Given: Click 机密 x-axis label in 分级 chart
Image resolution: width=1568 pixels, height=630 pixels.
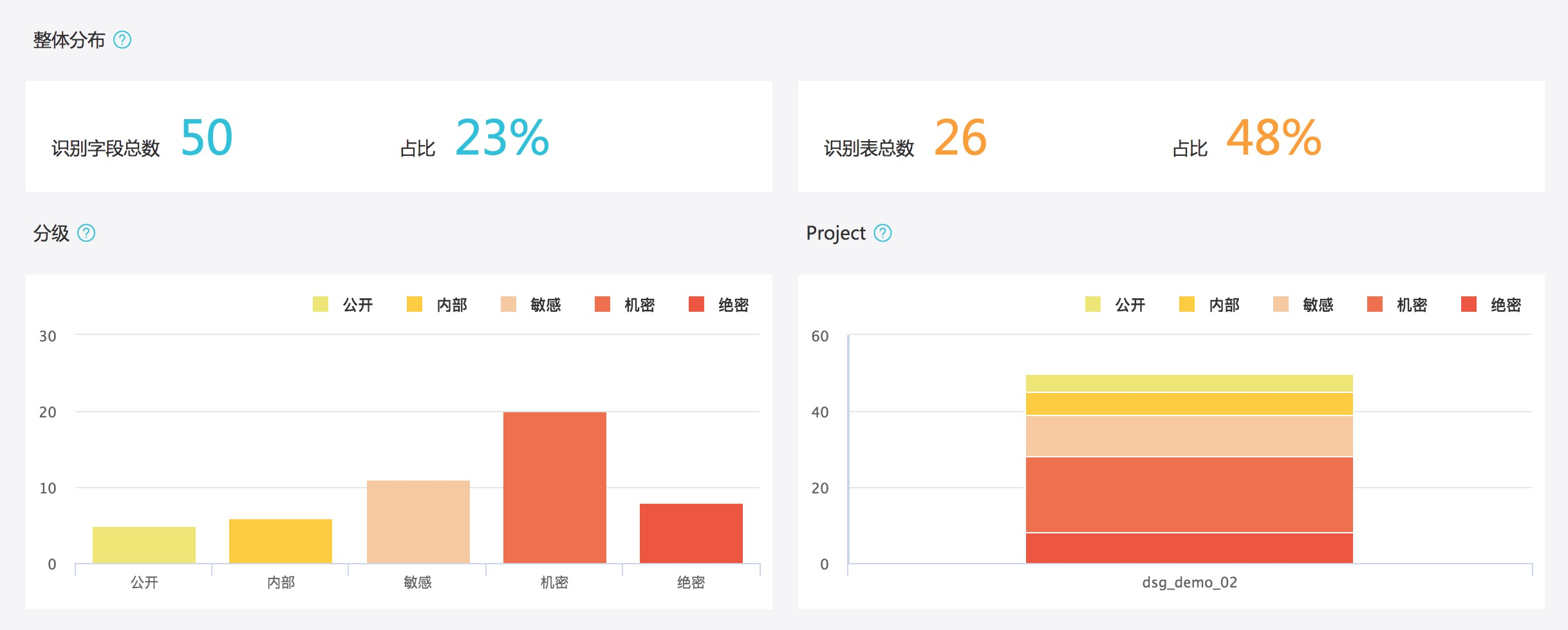Looking at the screenshot, I should (x=554, y=582).
